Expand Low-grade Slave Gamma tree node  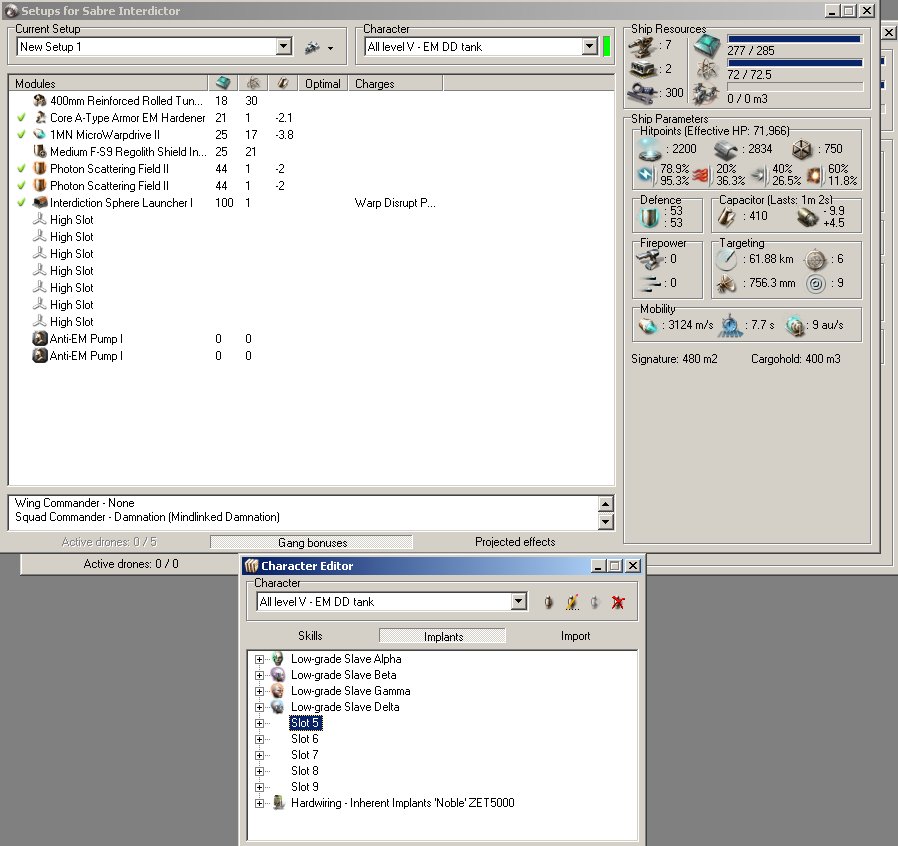coord(259,691)
